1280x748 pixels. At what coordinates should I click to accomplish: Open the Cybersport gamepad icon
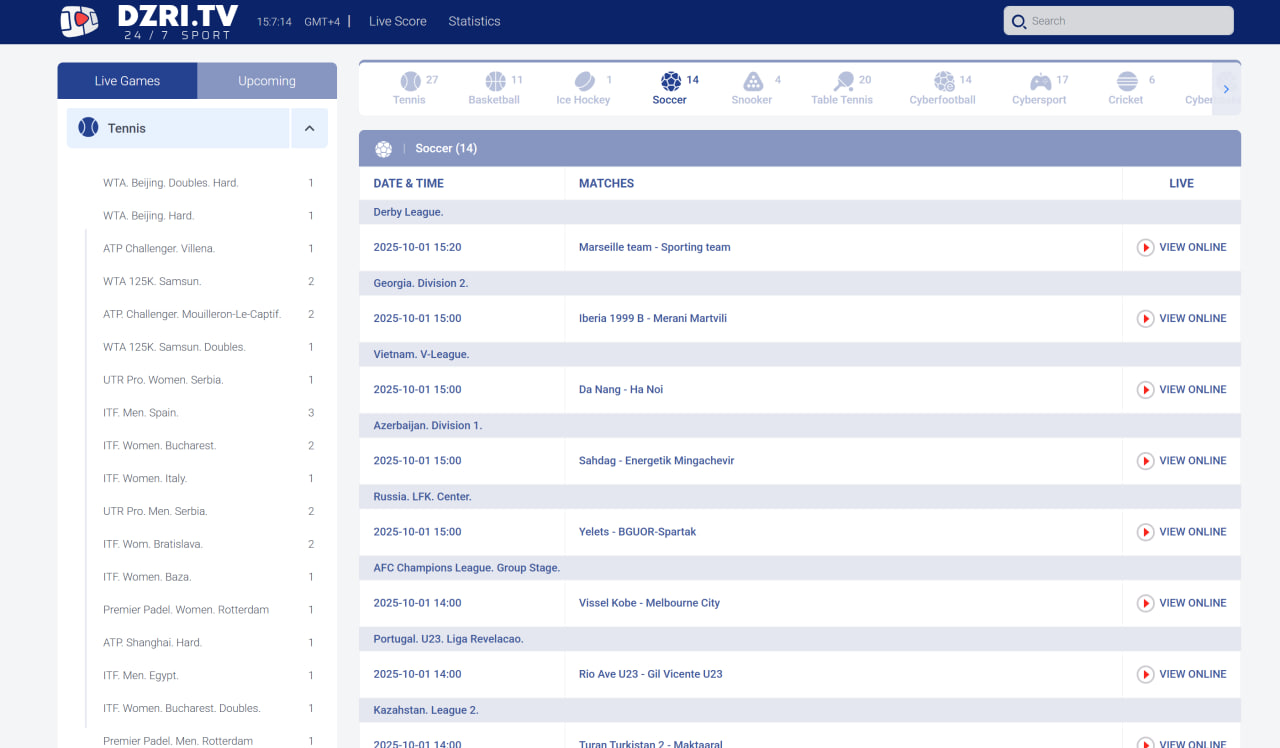click(1040, 82)
